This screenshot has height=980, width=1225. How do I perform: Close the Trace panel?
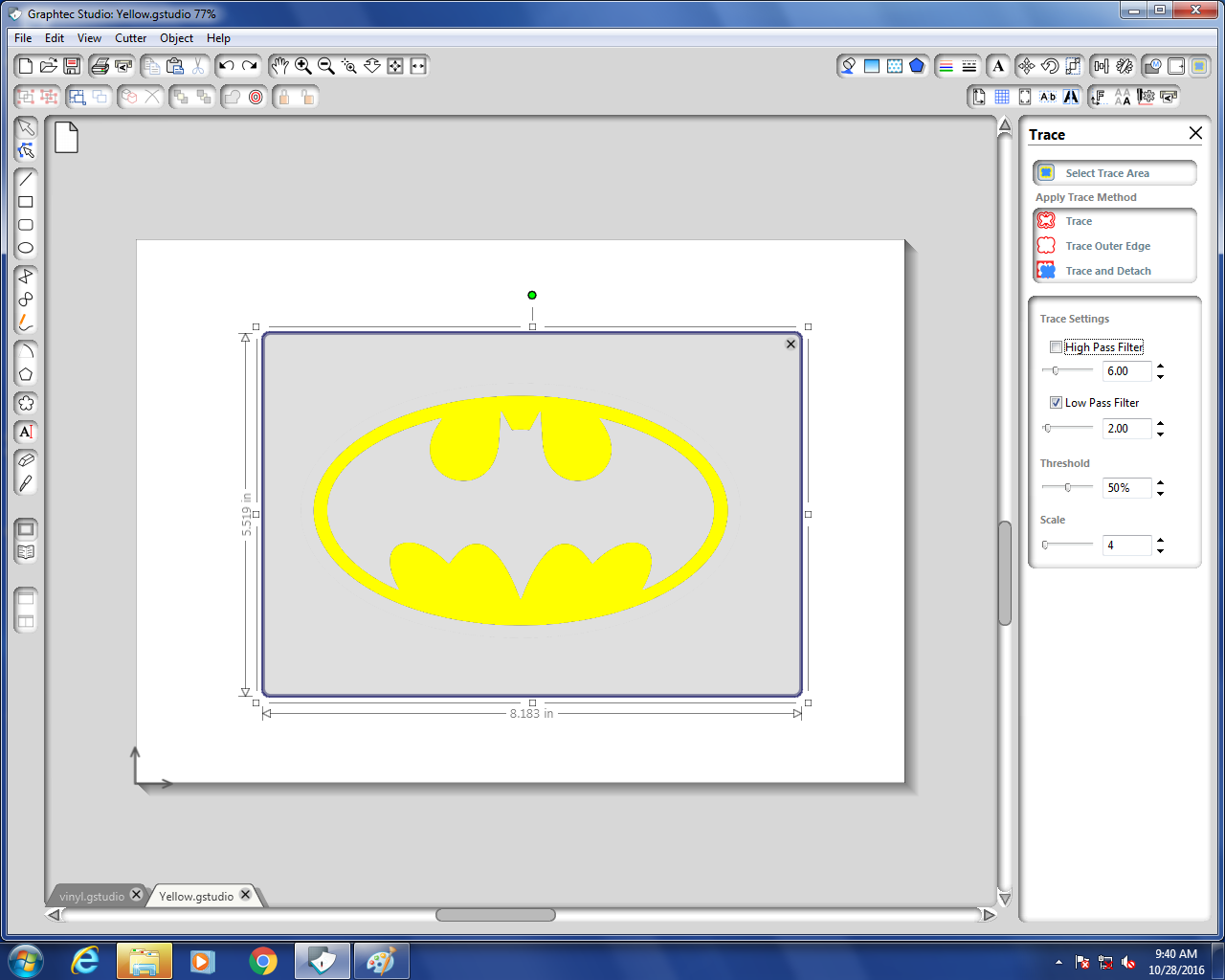pos(1195,133)
